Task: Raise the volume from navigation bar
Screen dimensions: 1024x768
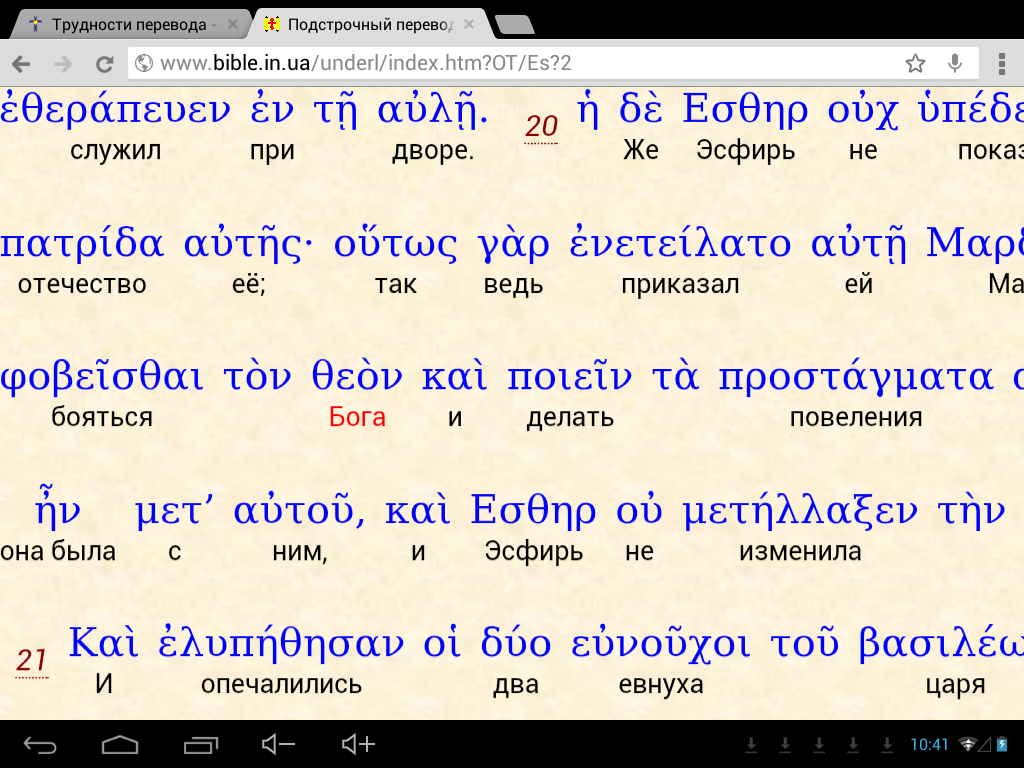Action: pos(358,744)
